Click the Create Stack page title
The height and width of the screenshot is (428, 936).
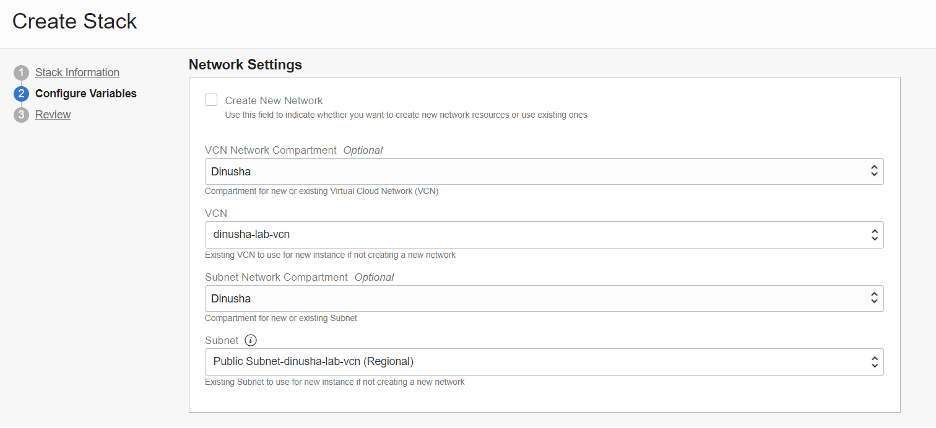point(75,21)
